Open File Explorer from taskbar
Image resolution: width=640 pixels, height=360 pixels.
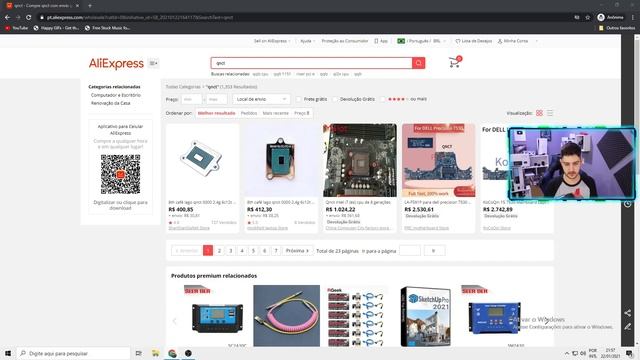pos(156,353)
